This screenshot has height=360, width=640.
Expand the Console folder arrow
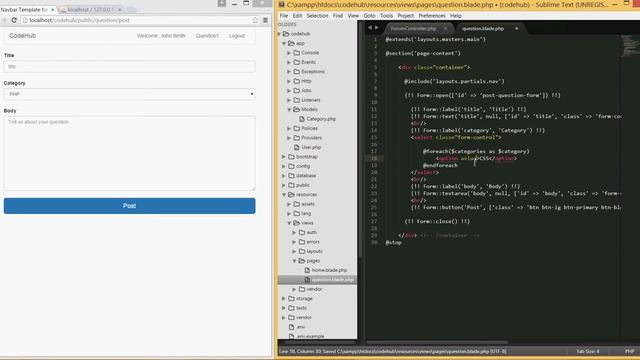click(289, 53)
